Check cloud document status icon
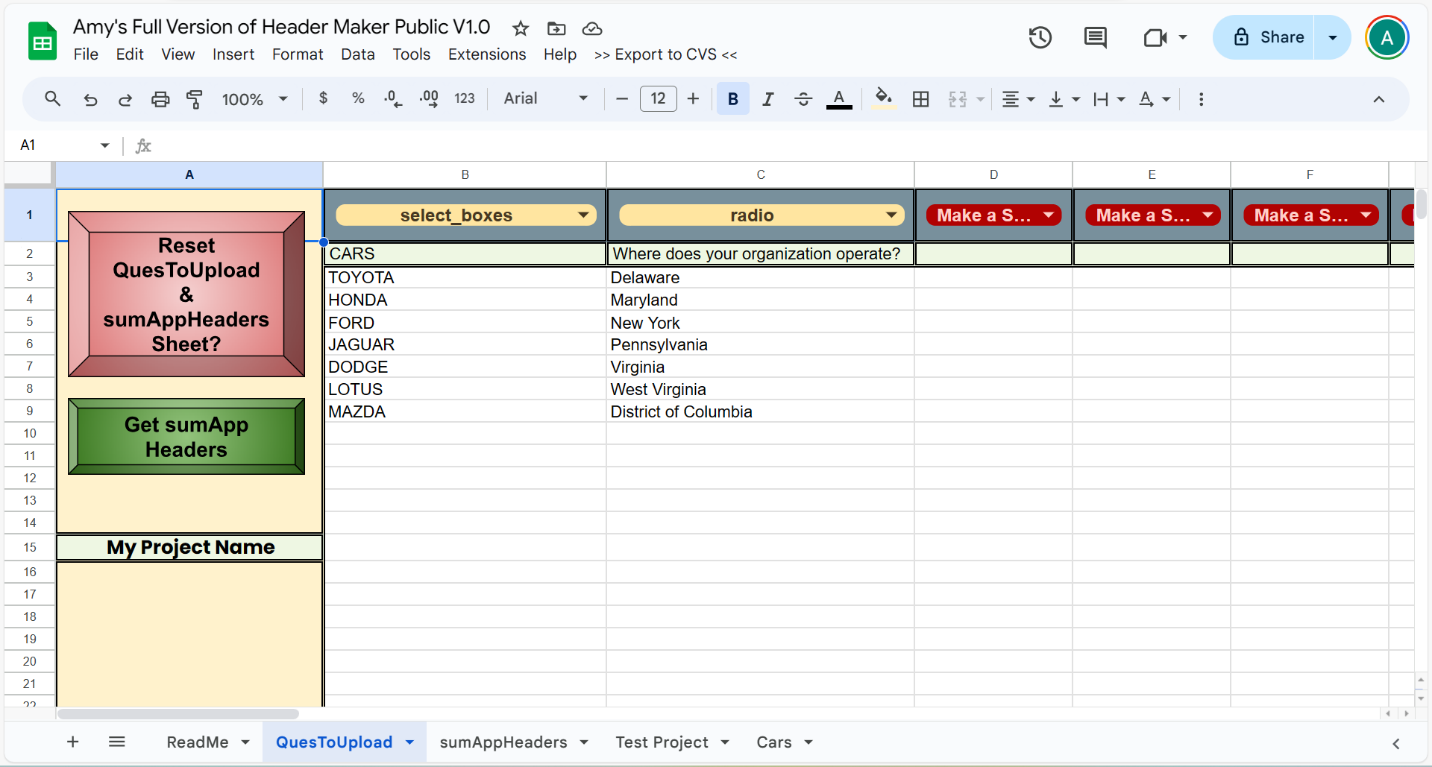The image size is (1432, 767). click(x=592, y=29)
